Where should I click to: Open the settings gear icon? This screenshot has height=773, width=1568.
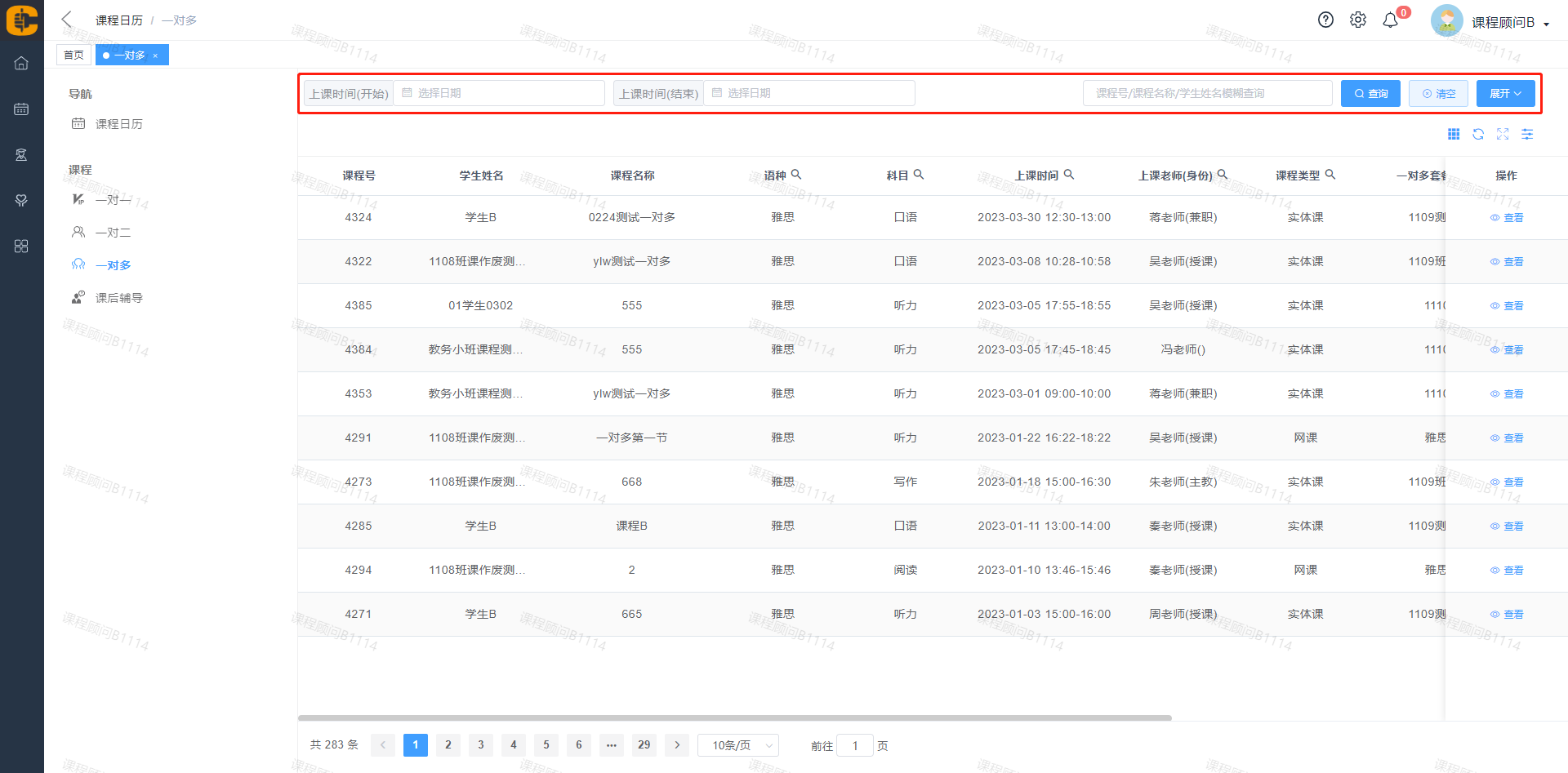[1357, 20]
